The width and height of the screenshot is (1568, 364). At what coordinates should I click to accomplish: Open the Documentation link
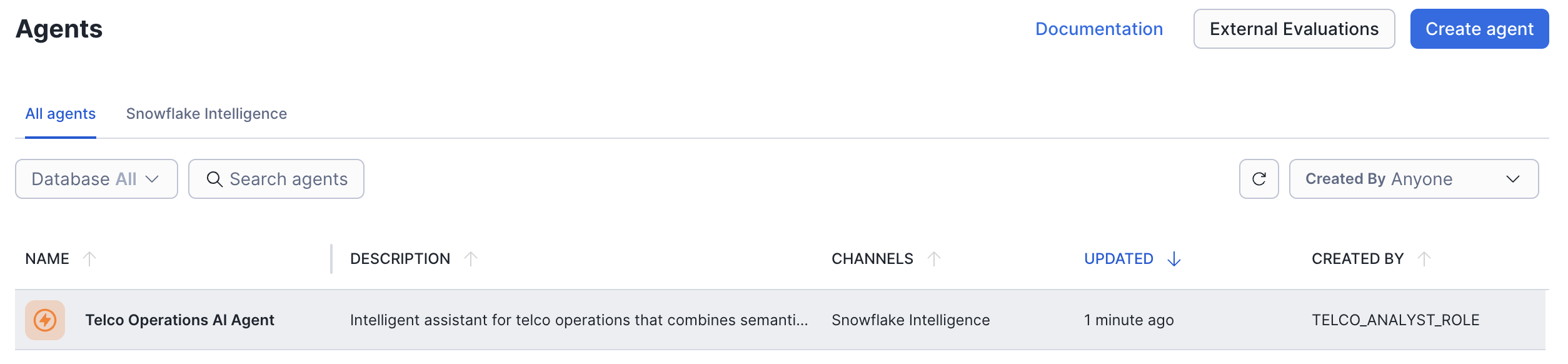click(1098, 29)
